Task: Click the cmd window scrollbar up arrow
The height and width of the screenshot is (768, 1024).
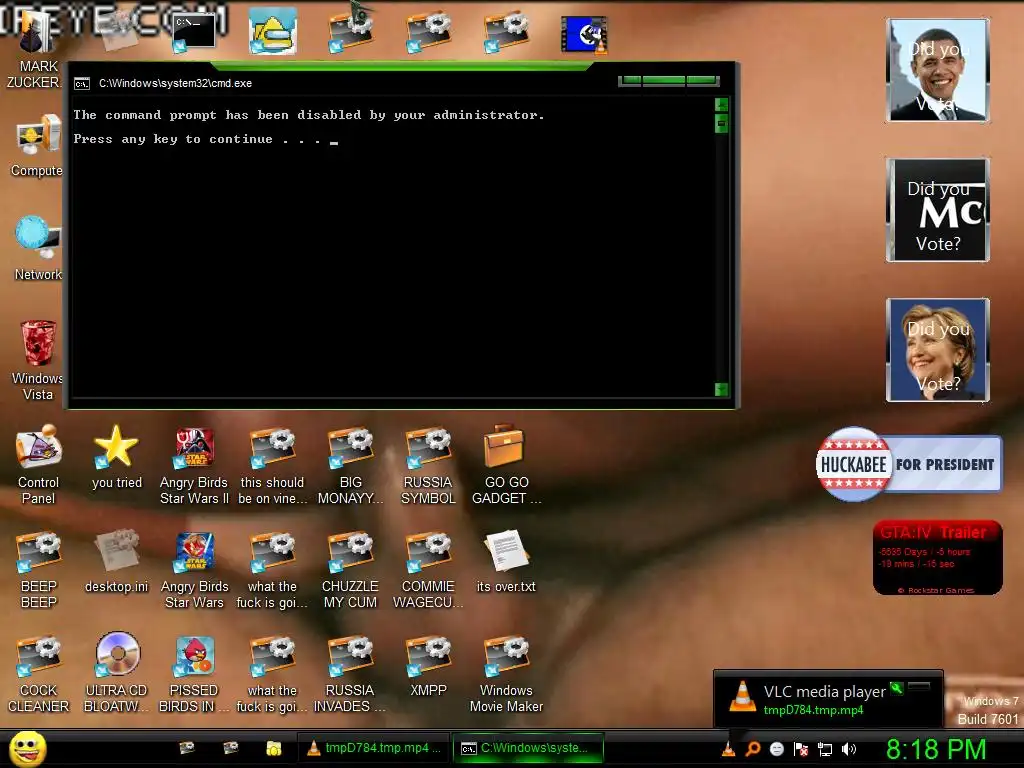Action: [722, 104]
